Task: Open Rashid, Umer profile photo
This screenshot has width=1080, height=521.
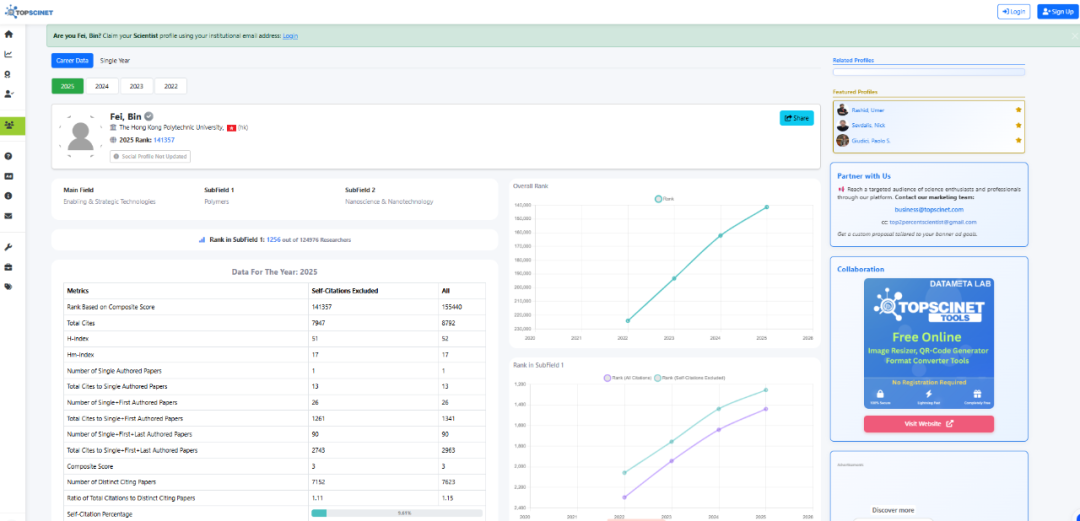Action: coord(842,110)
